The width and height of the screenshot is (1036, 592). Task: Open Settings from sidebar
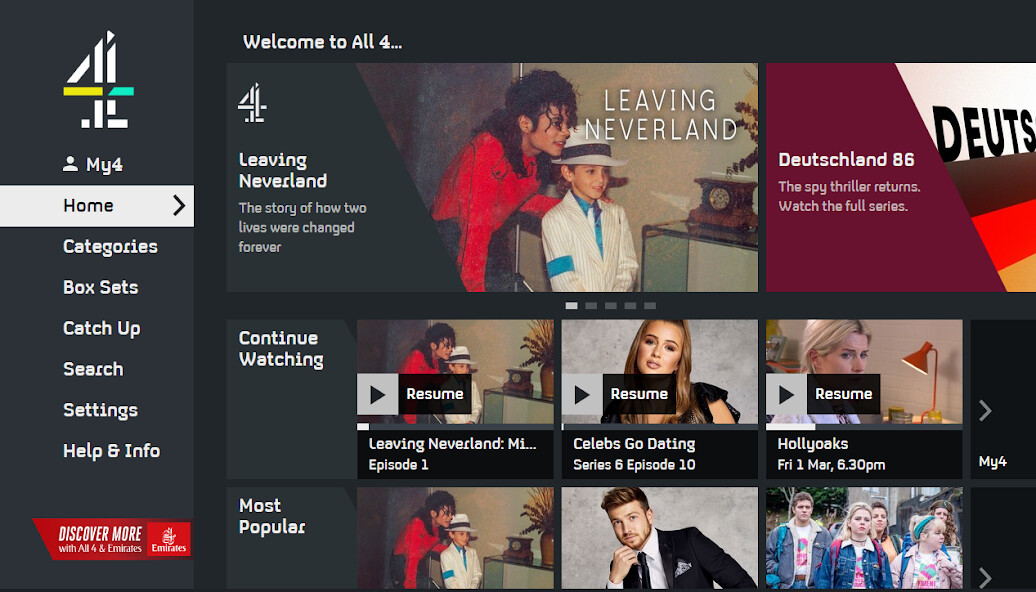(100, 410)
